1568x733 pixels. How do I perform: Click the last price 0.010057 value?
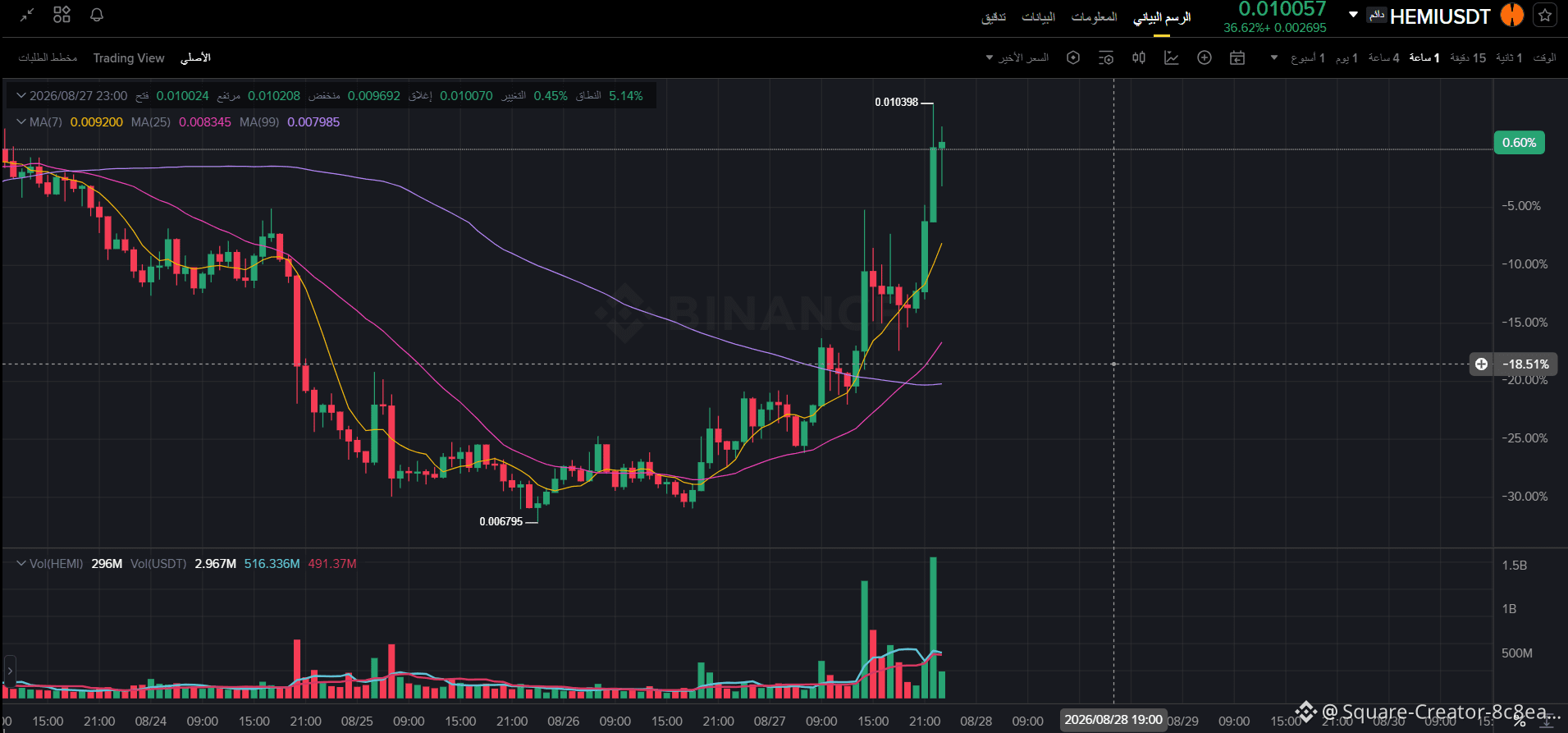1282,9
